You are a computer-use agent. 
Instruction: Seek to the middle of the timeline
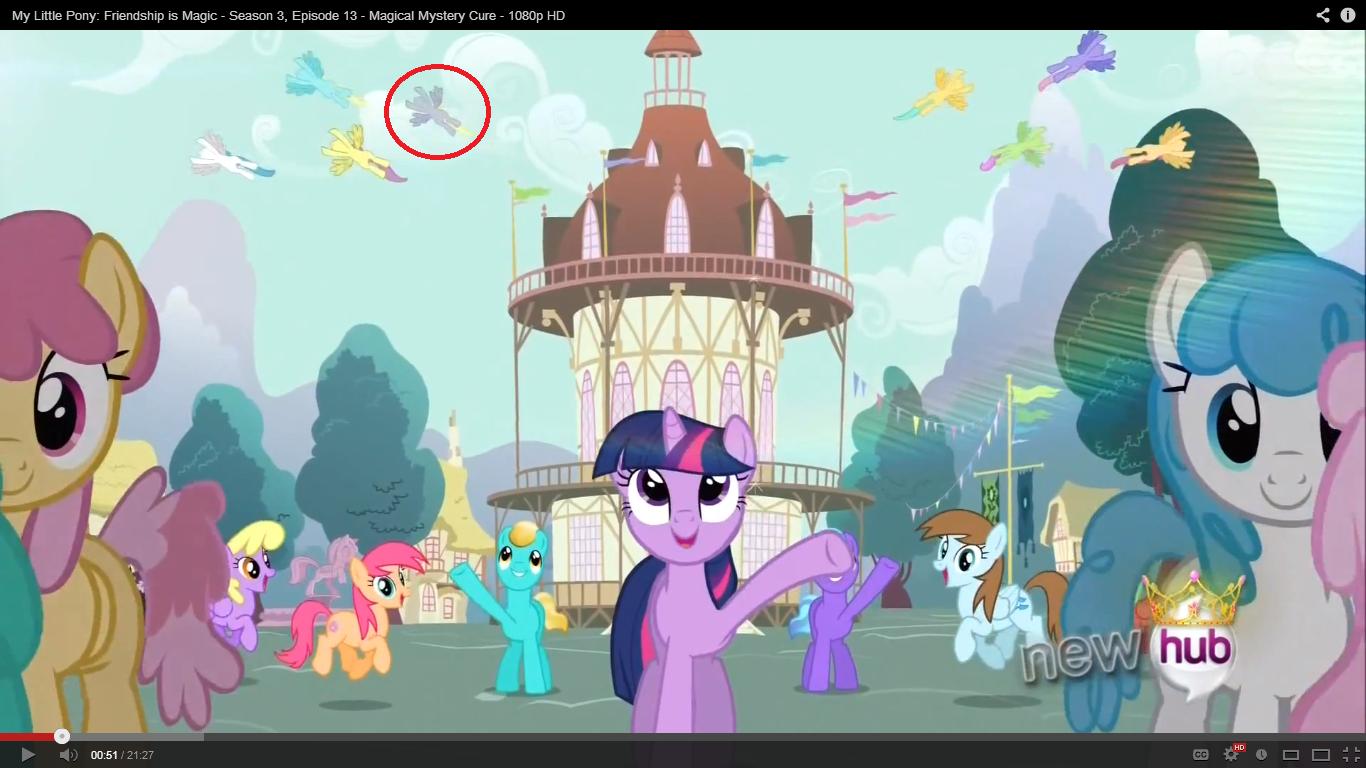683,737
